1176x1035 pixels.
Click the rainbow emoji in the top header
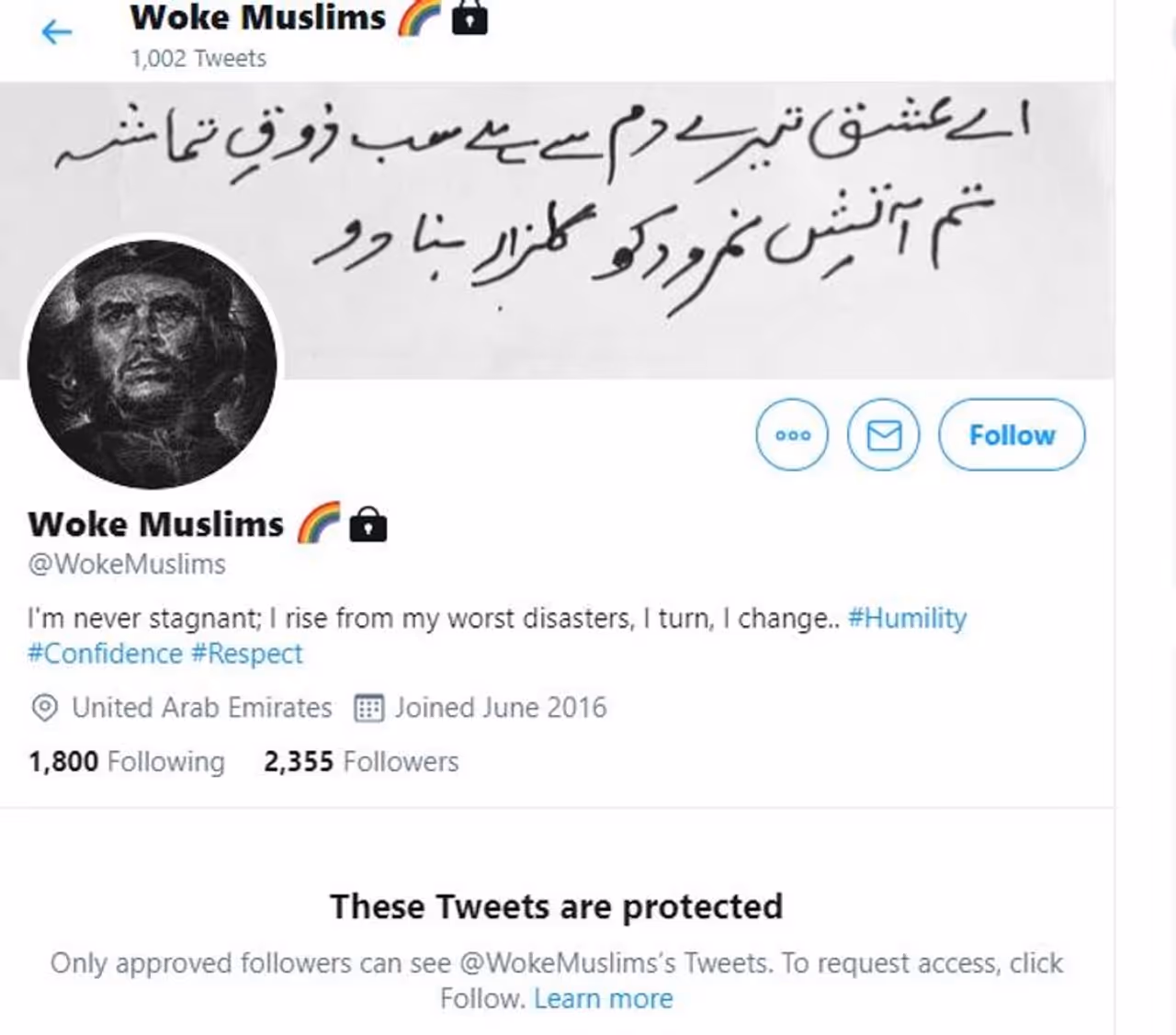point(419,17)
